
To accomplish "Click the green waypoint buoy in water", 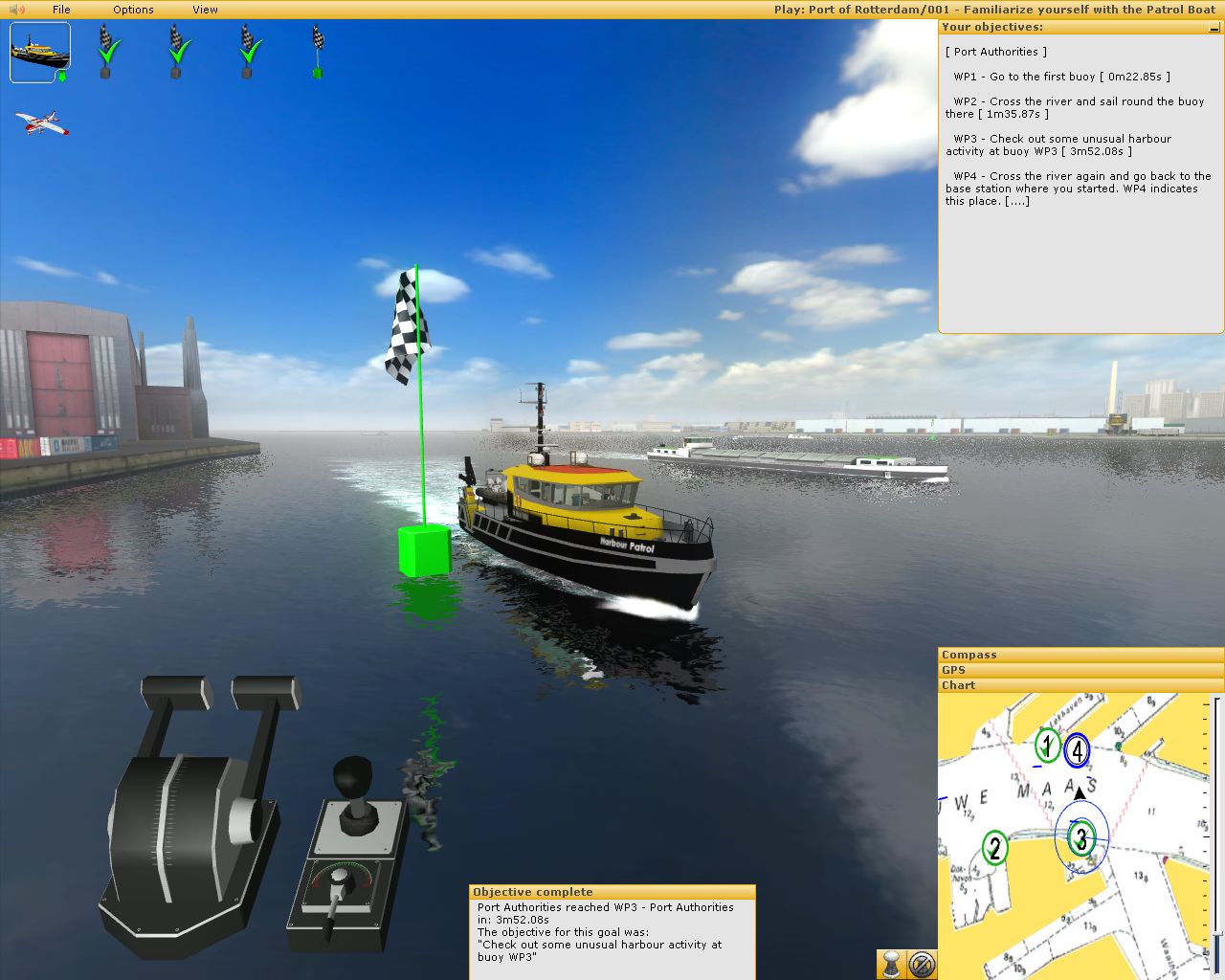I will click(425, 550).
